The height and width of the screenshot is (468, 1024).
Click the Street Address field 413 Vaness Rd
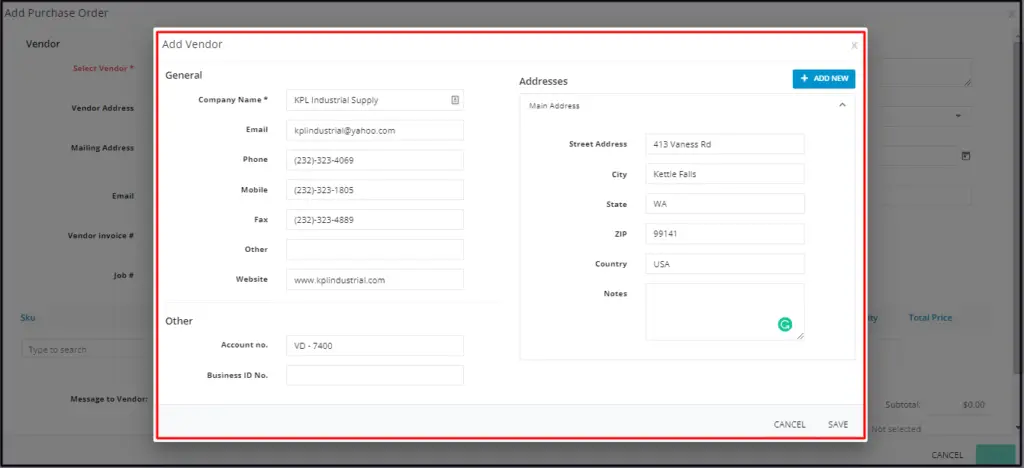(x=725, y=144)
